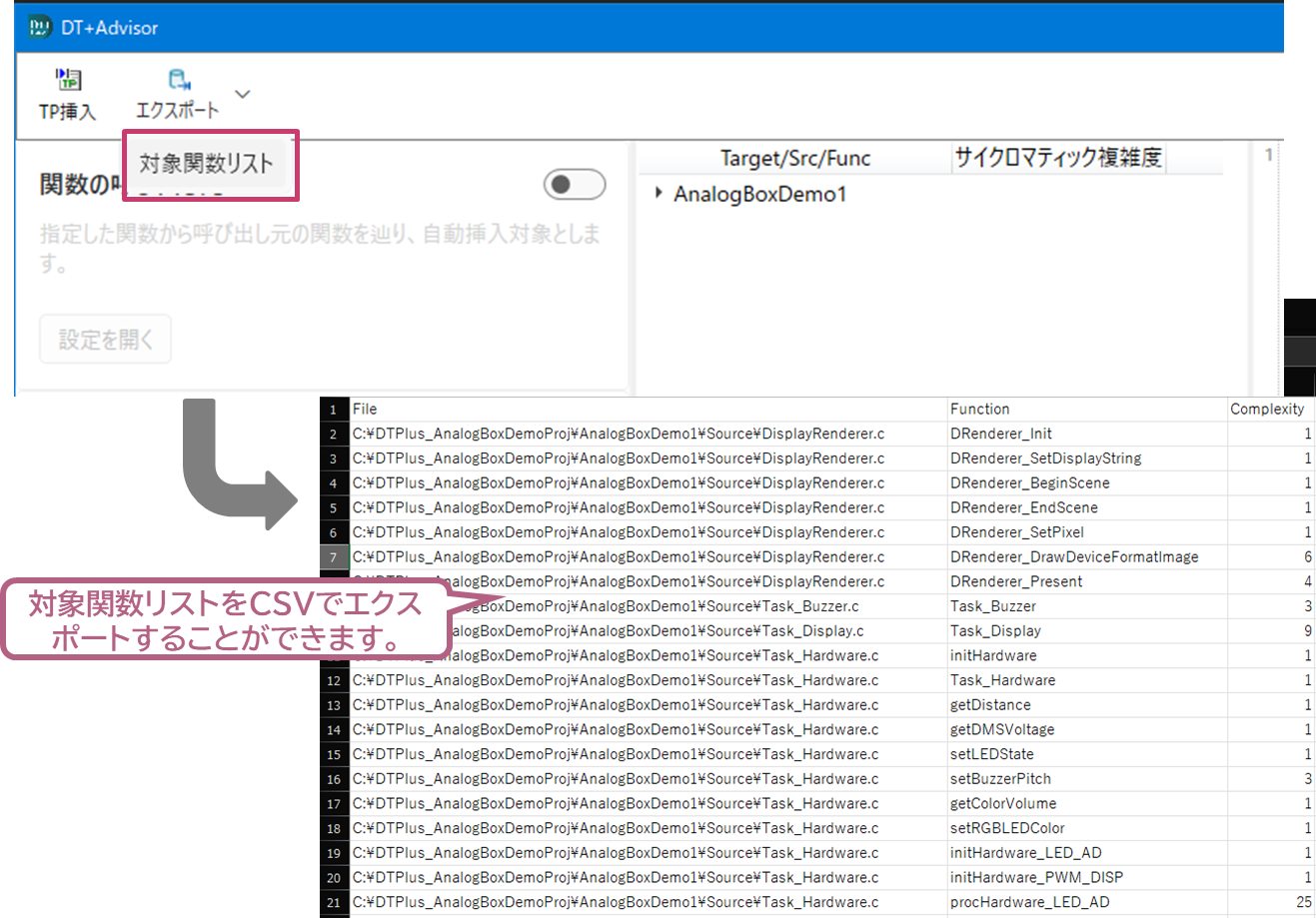Click the DT+Advisor app logo icon
Screen dimensions: 1316x918
40,27
